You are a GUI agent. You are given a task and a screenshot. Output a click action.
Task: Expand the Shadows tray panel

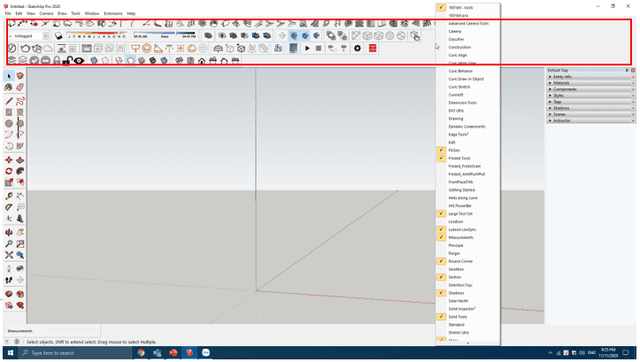591,108
